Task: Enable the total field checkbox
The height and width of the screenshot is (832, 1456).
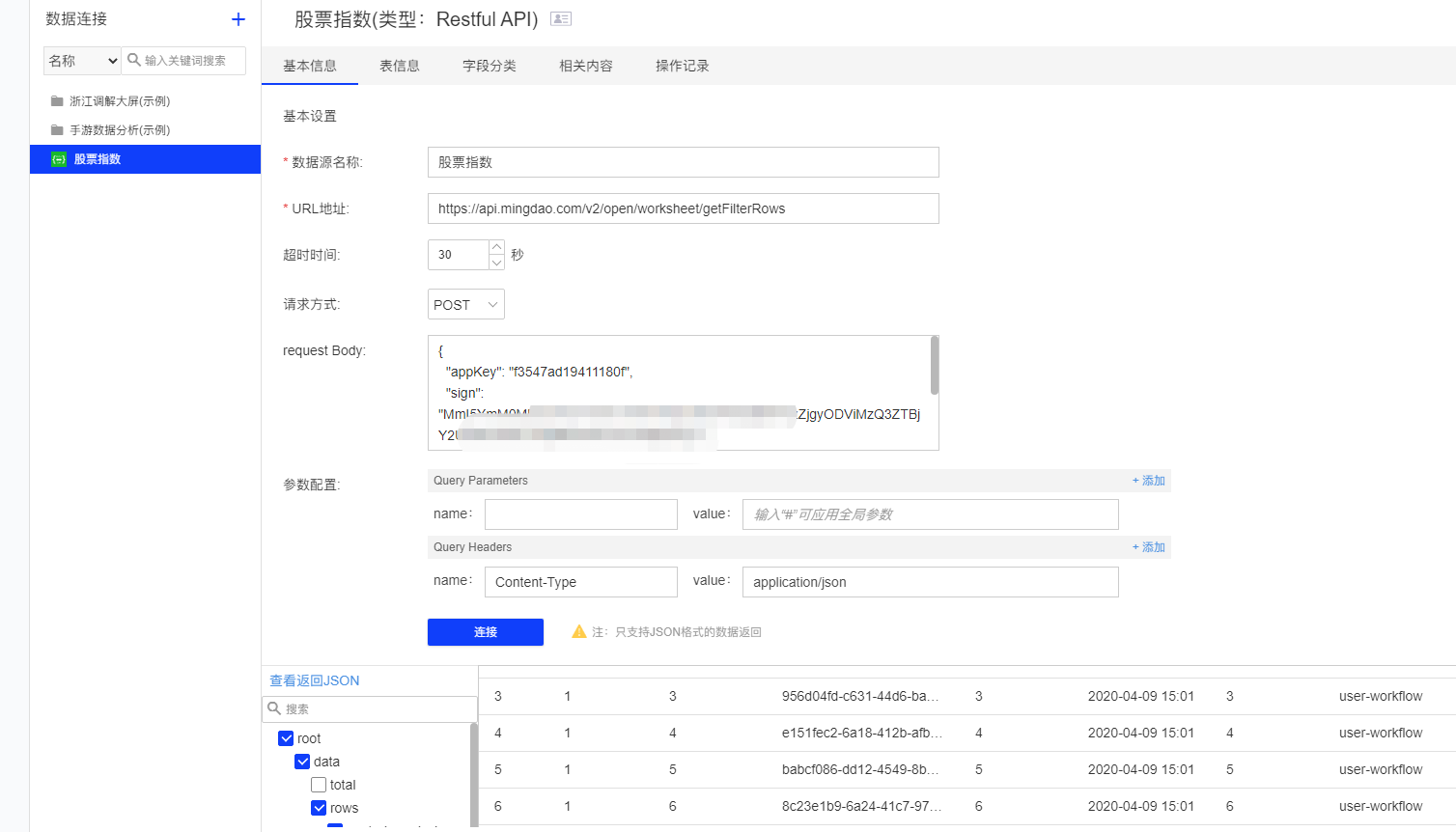Action: 319,785
